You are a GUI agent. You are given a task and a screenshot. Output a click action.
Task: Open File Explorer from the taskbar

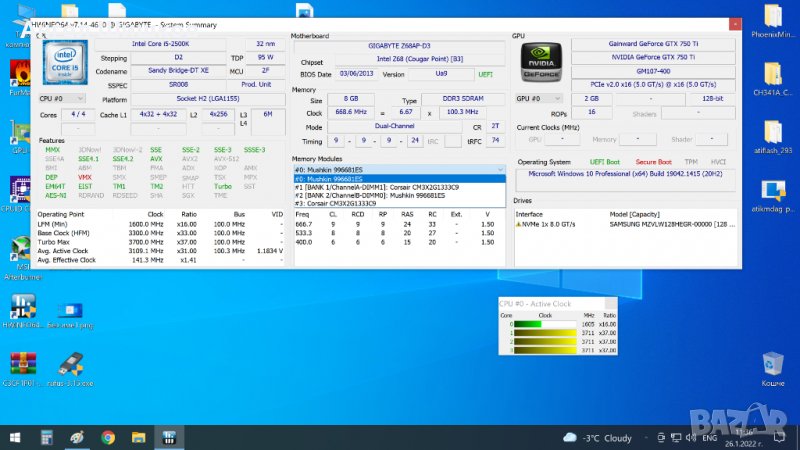click(x=139, y=437)
